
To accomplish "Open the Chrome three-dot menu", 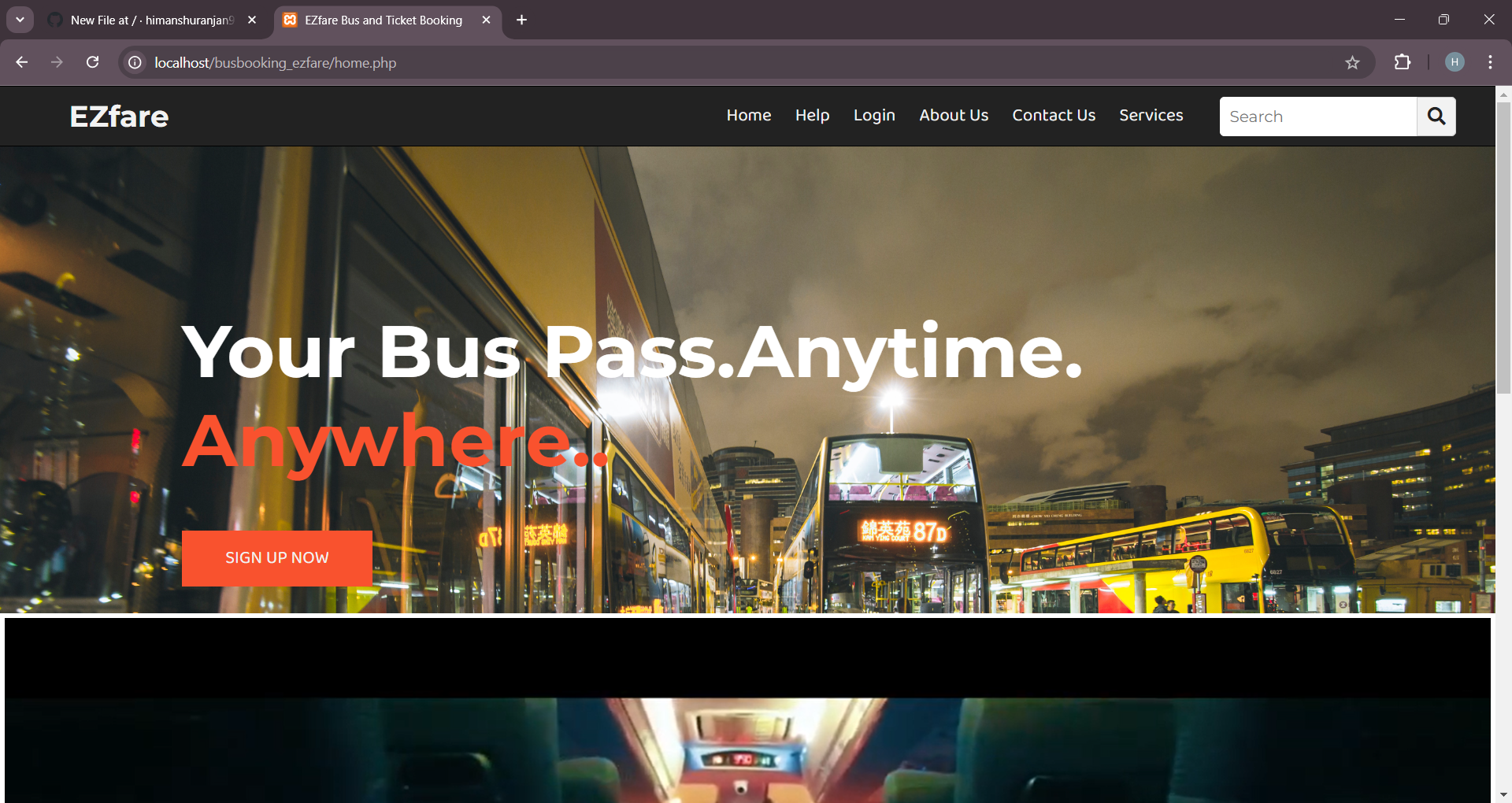I will pyautogui.click(x=1490, y=62).
